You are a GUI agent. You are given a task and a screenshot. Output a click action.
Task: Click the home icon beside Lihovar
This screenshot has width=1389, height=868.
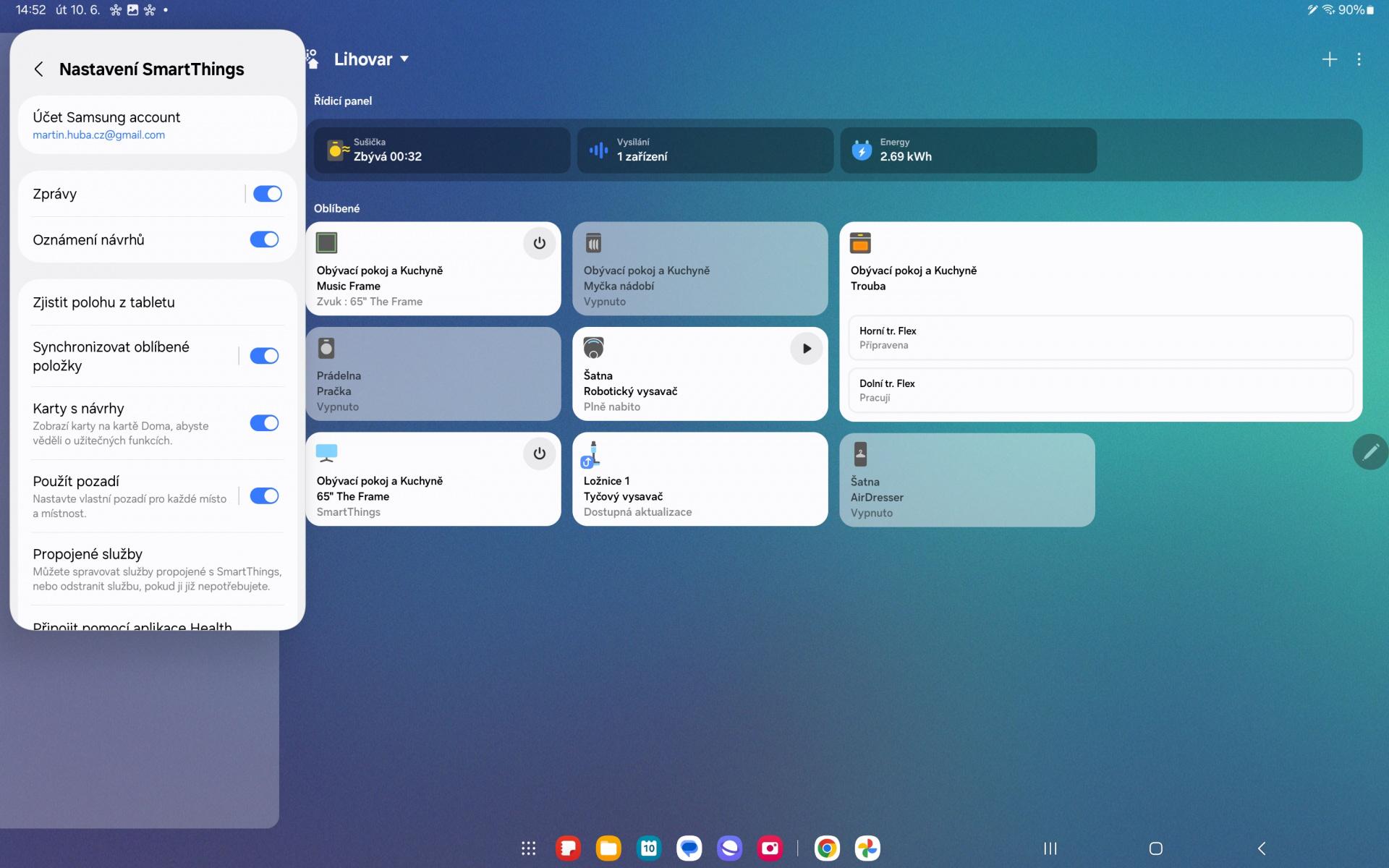pos(313,59)
